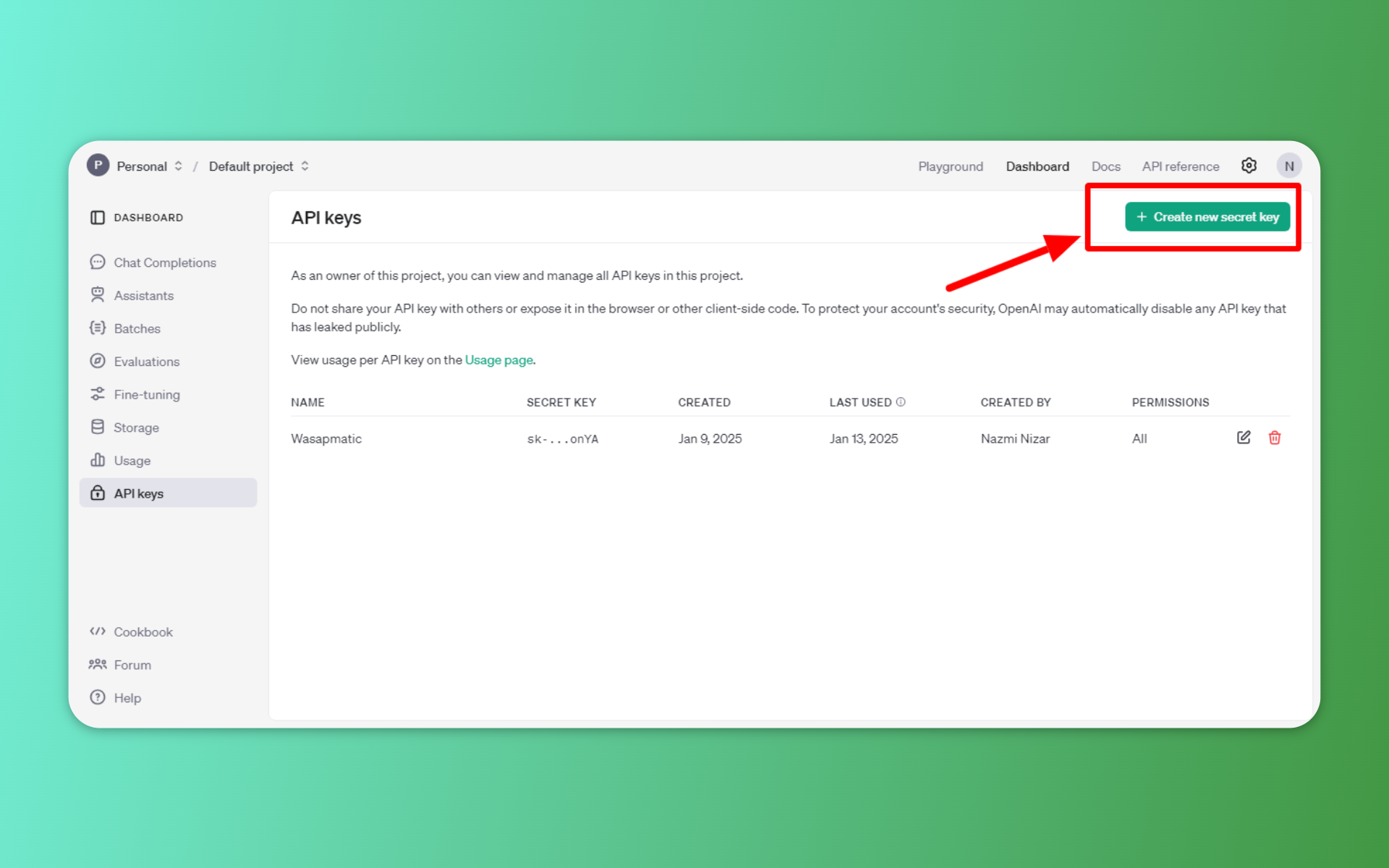Screen dimensions: 1389x868
Task: Click the Last Used info icon
Action: point(901,402)
